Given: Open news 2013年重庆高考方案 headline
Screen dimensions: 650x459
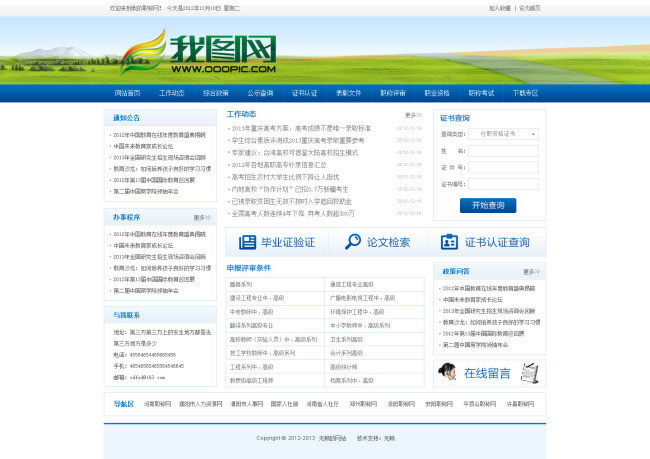Looking at the screenshot, I should (301, 129).
